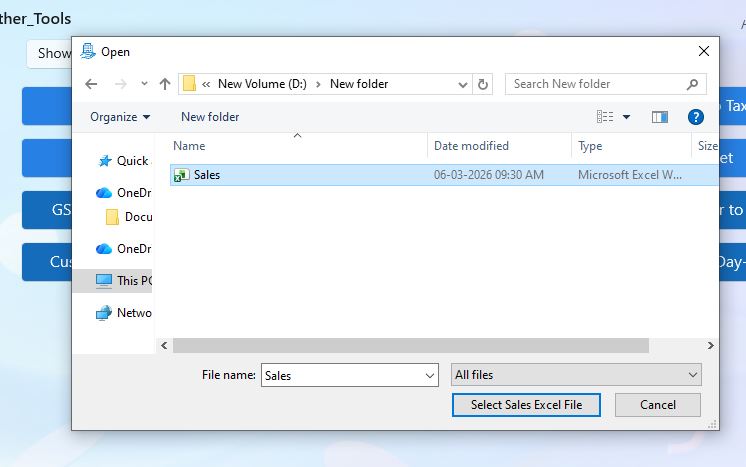Open Quick access in navigation pane
Viewport: 746px width, 467px height.
[x=124, y=161]
